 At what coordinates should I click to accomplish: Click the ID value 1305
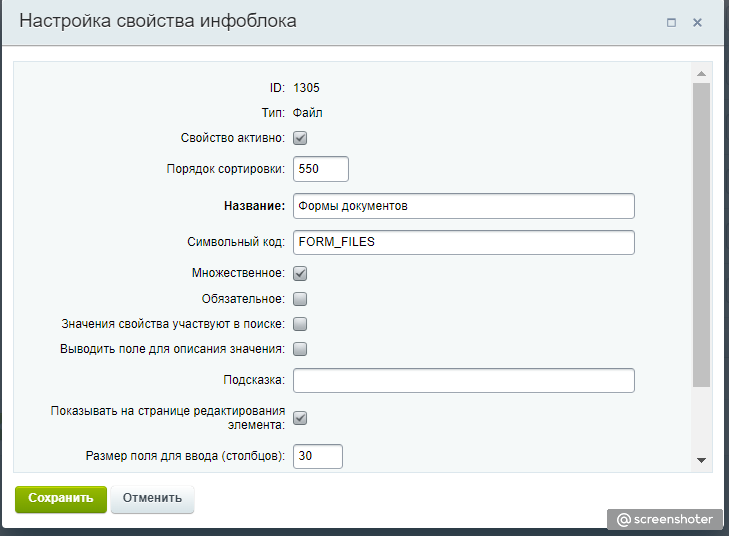click(306, 88)
